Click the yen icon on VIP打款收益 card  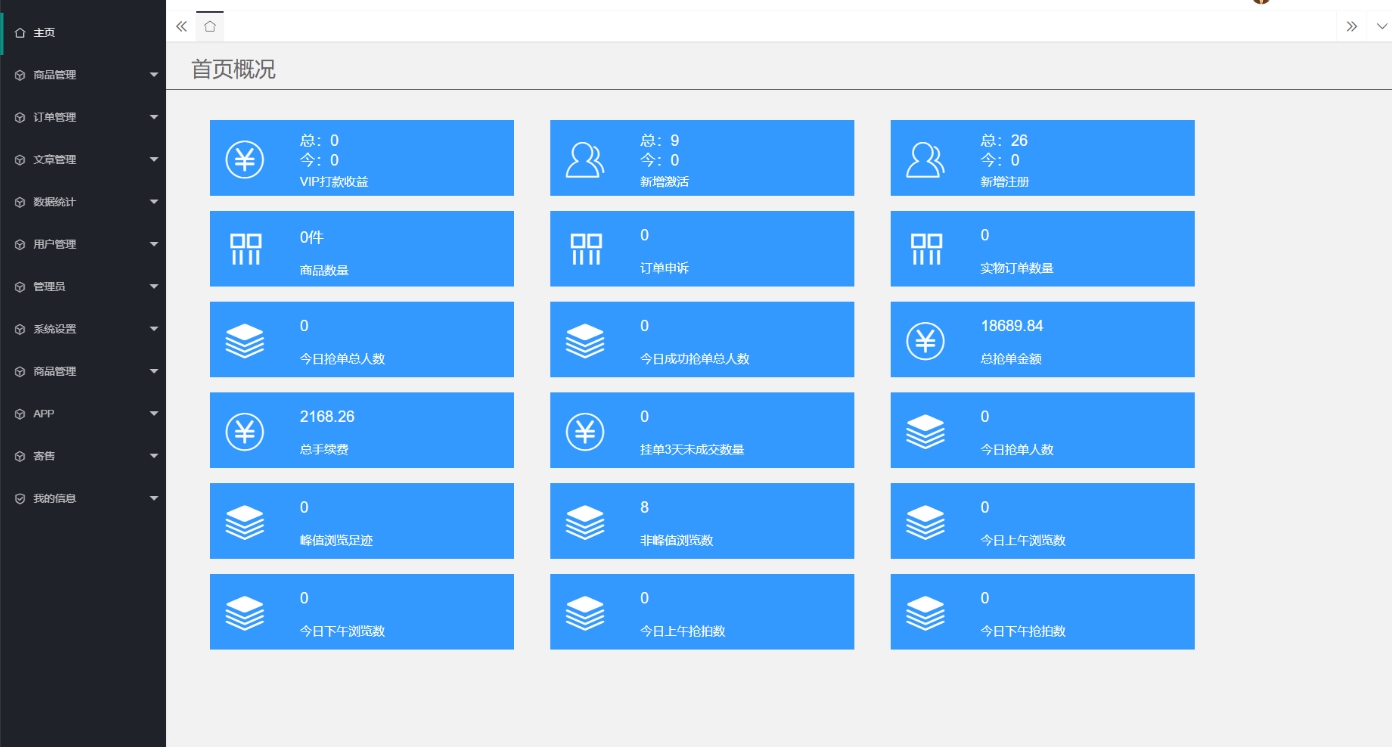[244, 160]
